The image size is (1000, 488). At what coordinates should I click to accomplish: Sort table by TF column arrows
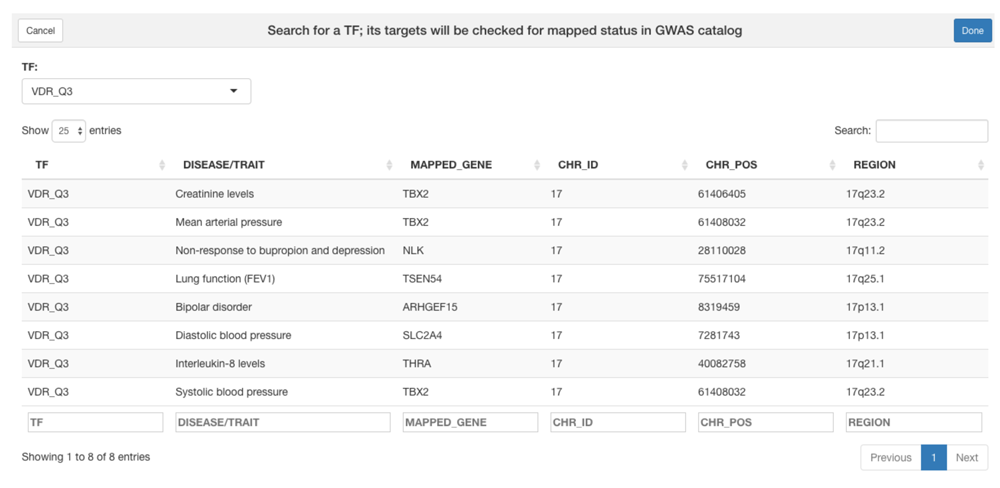162,165
